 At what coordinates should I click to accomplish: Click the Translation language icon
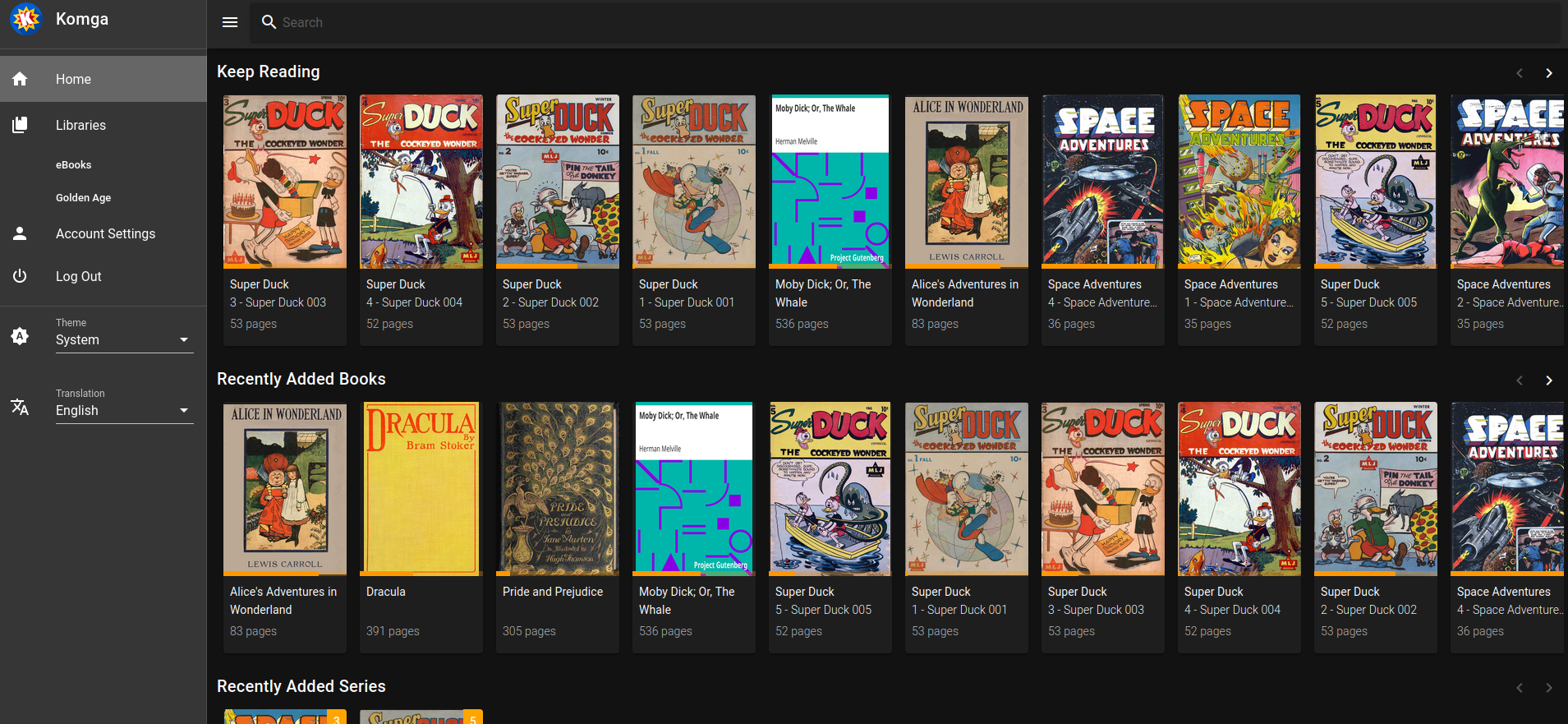(20, 406)
